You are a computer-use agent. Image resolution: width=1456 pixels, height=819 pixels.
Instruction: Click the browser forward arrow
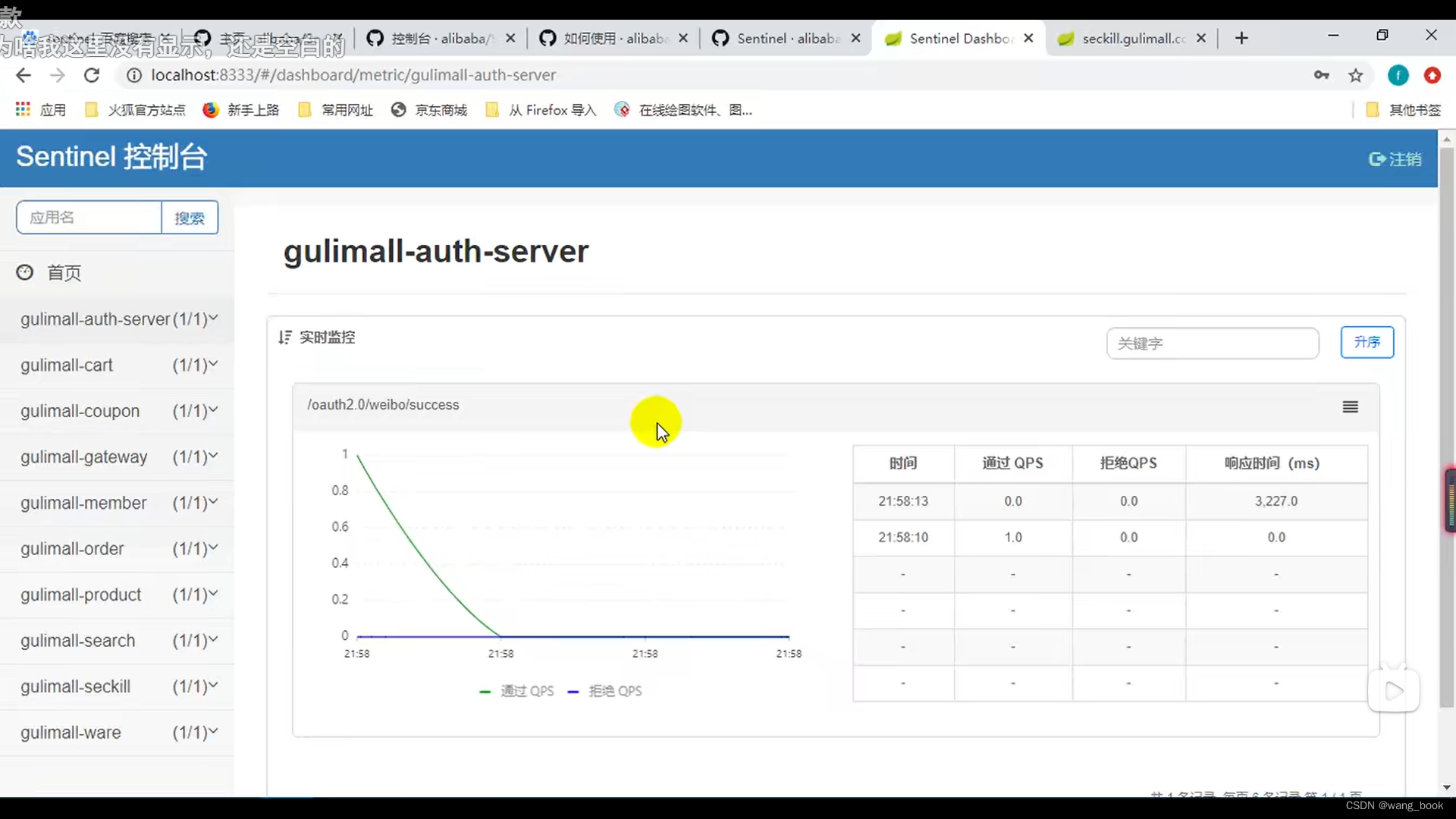click(x=58, y=75)
